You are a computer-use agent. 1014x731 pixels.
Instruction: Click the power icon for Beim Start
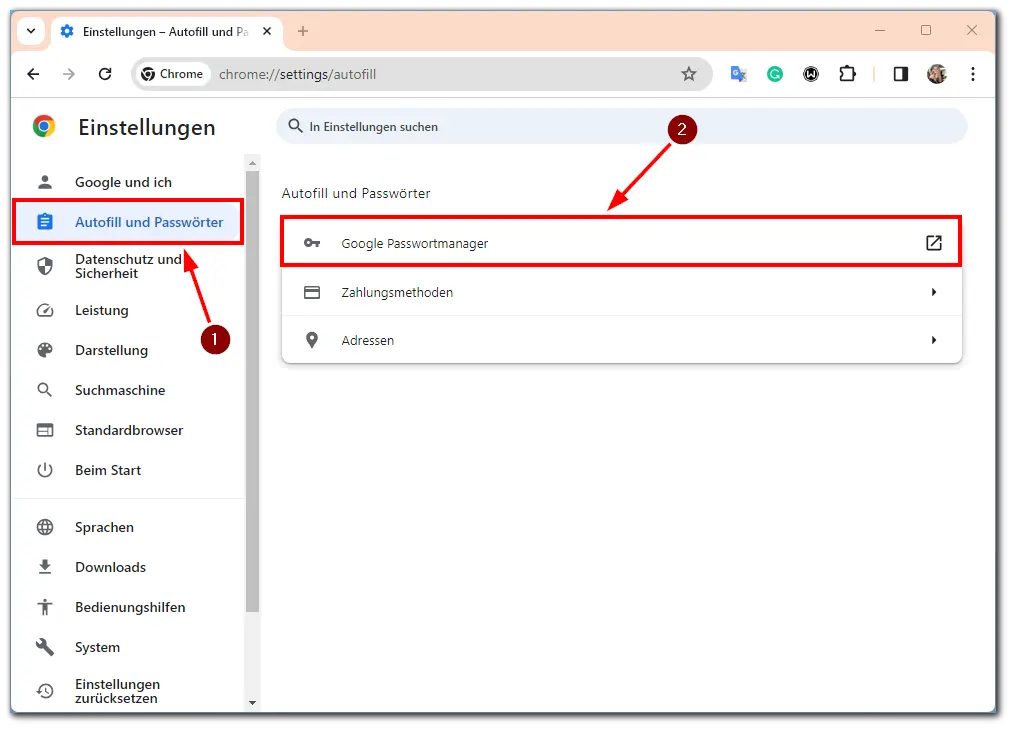(45, 470)
